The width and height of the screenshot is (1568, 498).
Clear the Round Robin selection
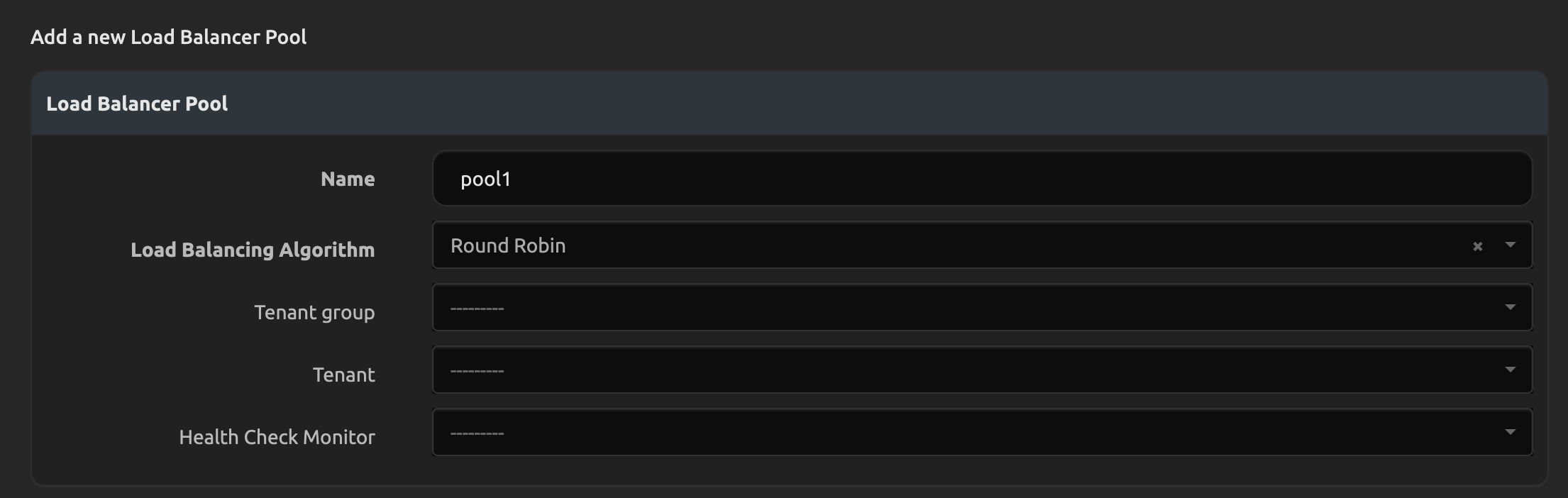pos(1477,246)
